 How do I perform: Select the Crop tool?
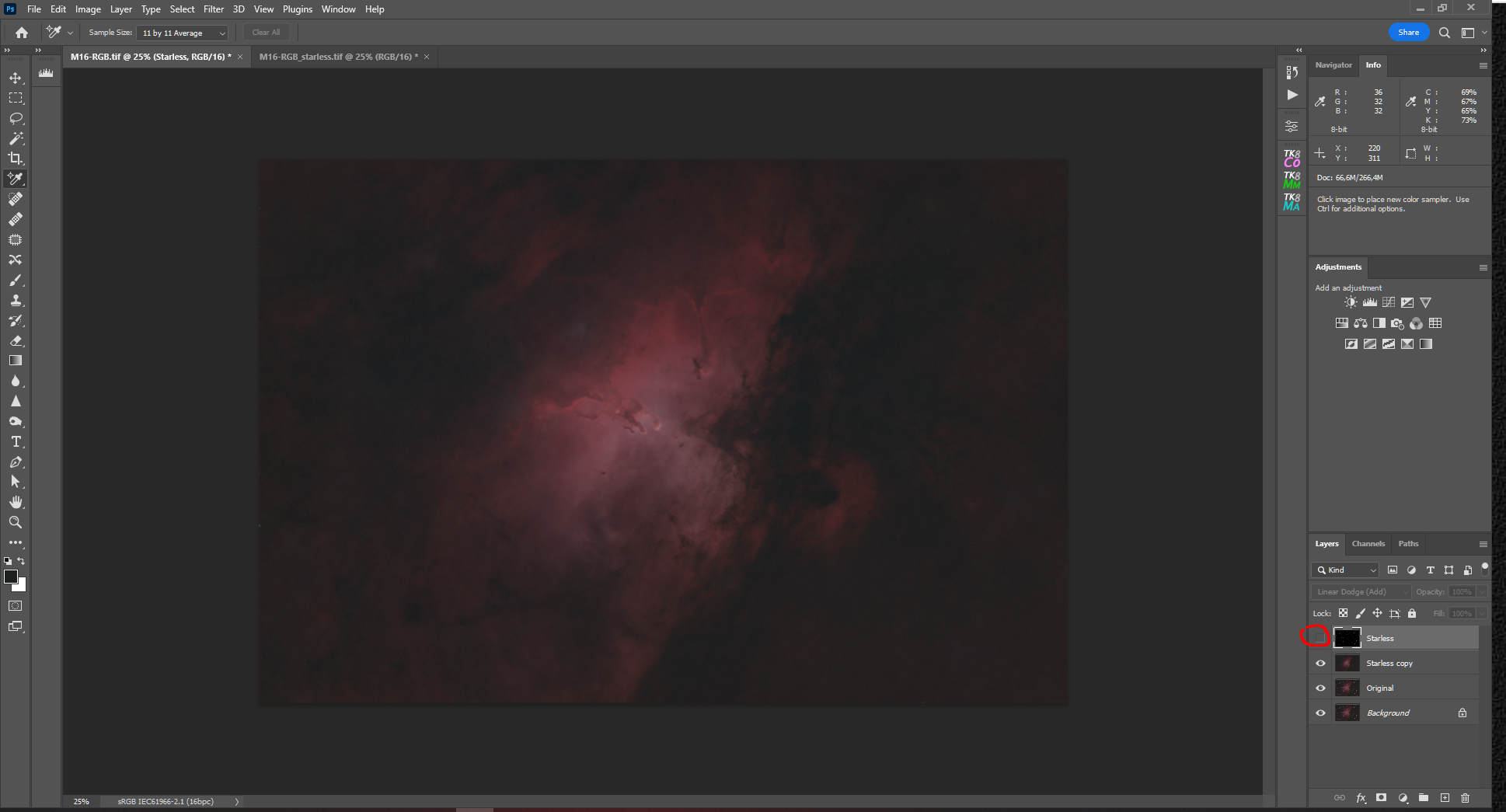coord(16,159)
